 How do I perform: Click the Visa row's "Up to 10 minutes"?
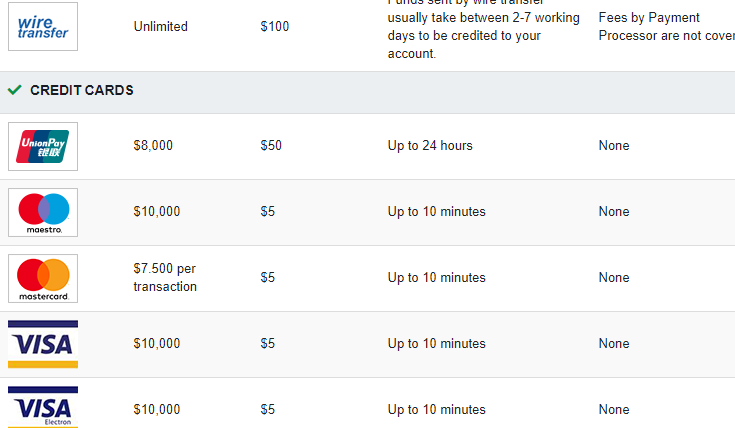pyautogui.click(x=436, y=344)
